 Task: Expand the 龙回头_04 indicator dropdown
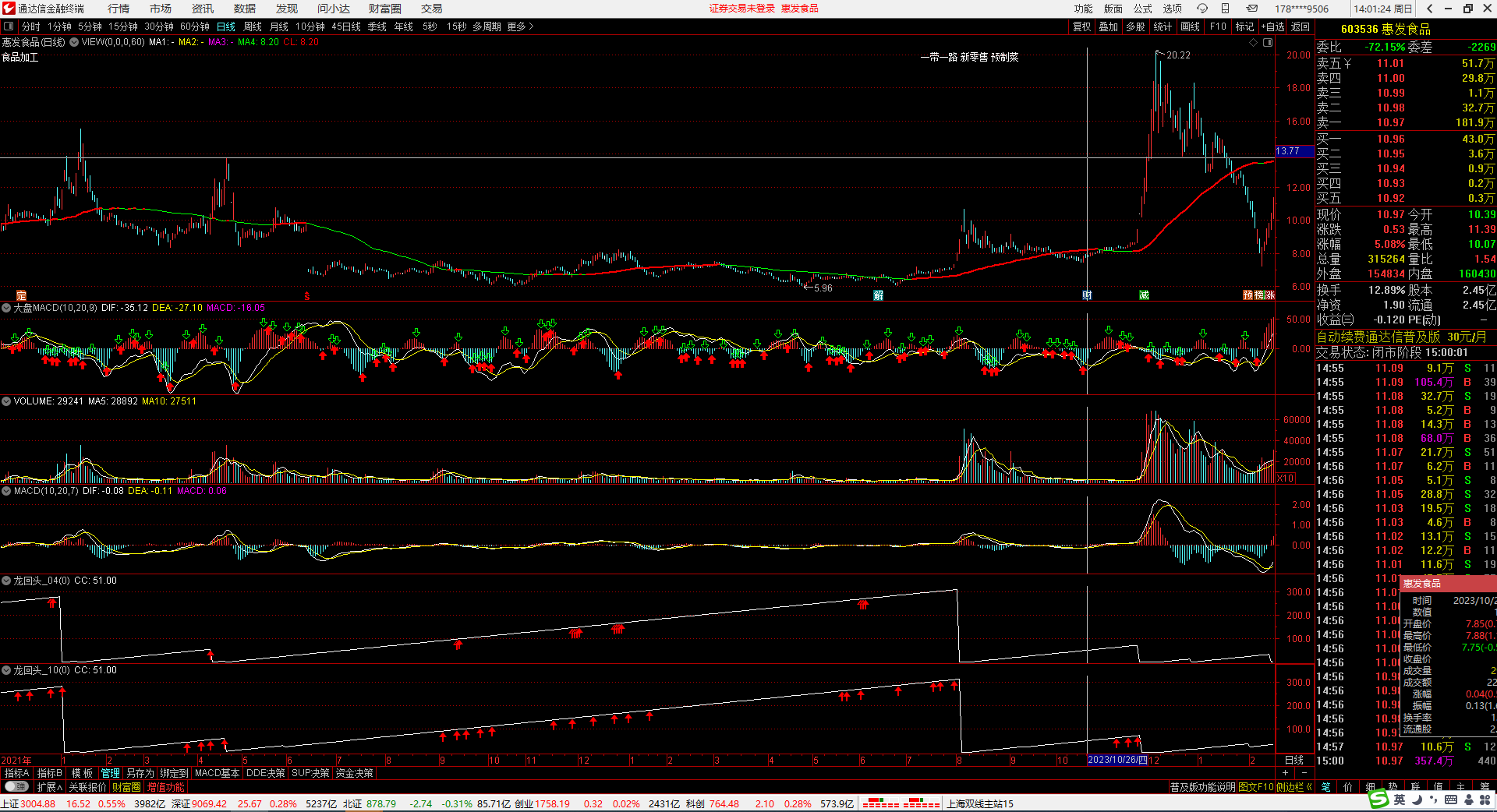pyautogui.click(x=6, y=581)
